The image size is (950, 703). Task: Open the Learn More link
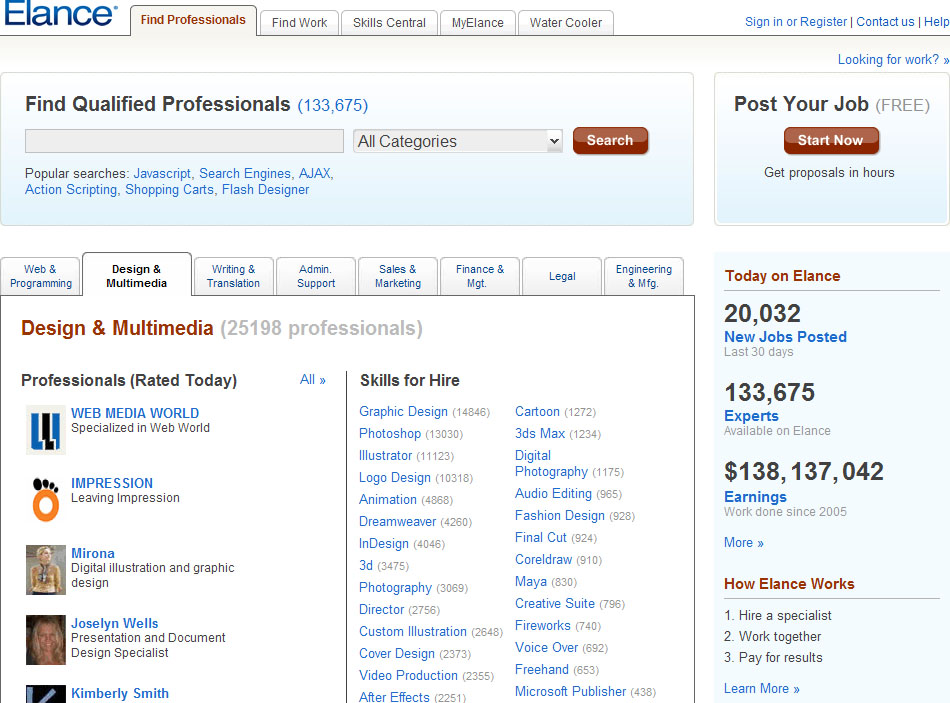click(x=761, y=688)
